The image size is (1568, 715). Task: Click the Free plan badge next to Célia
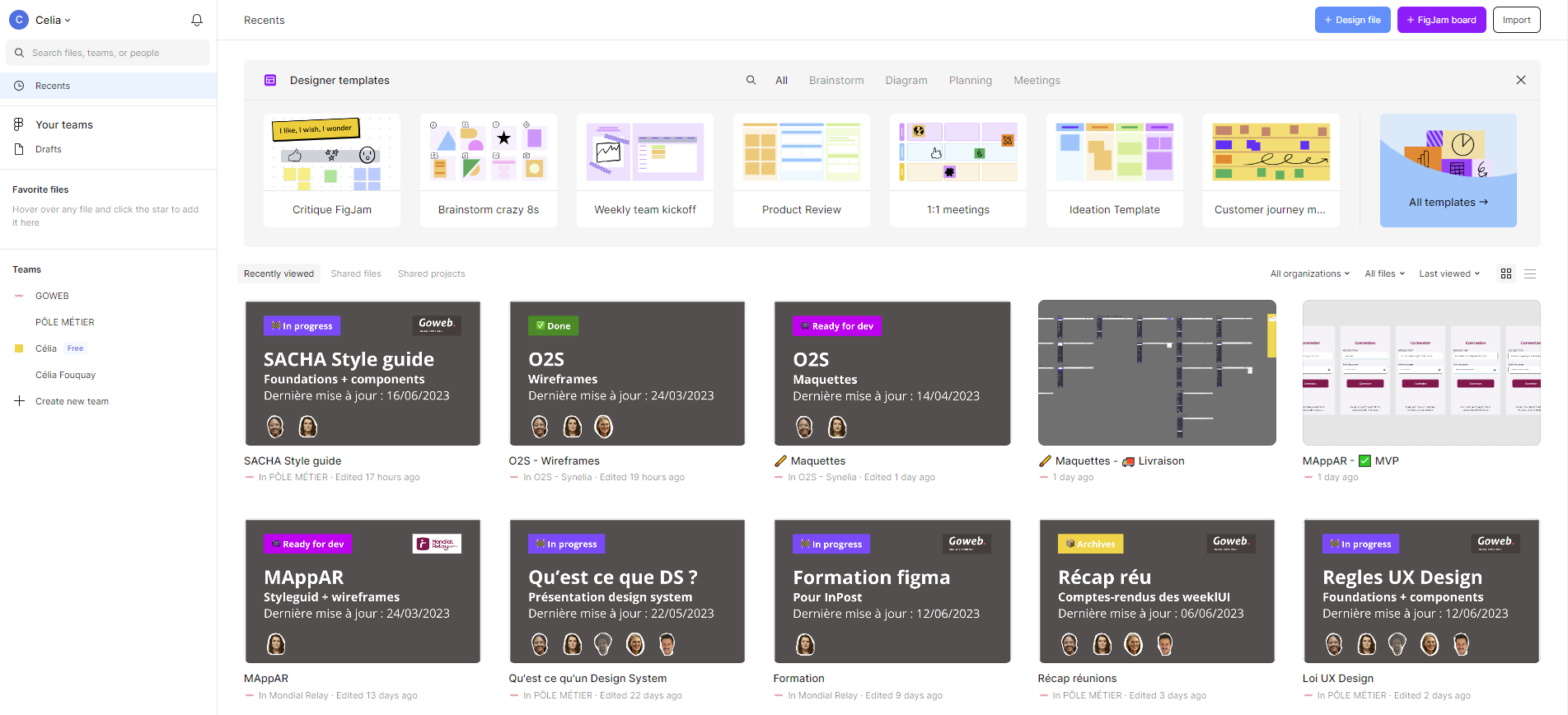tap(75, 348)
